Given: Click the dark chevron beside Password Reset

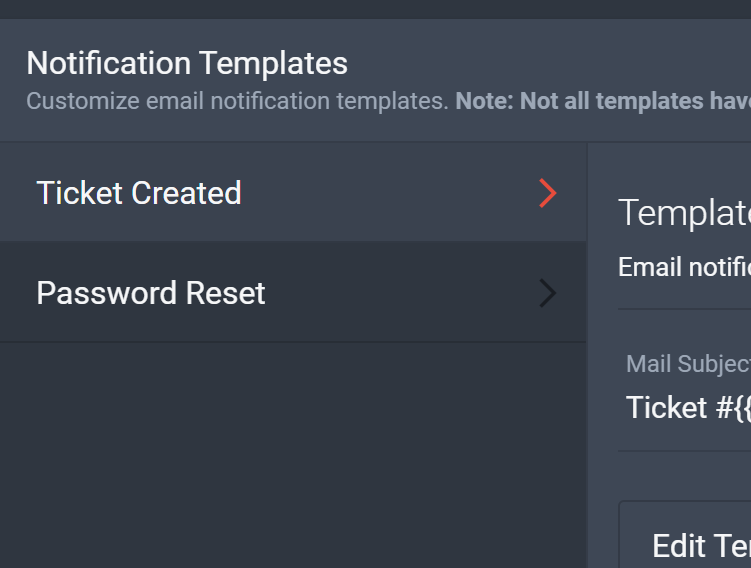Looking at the screenshot, I should point(548,293).
